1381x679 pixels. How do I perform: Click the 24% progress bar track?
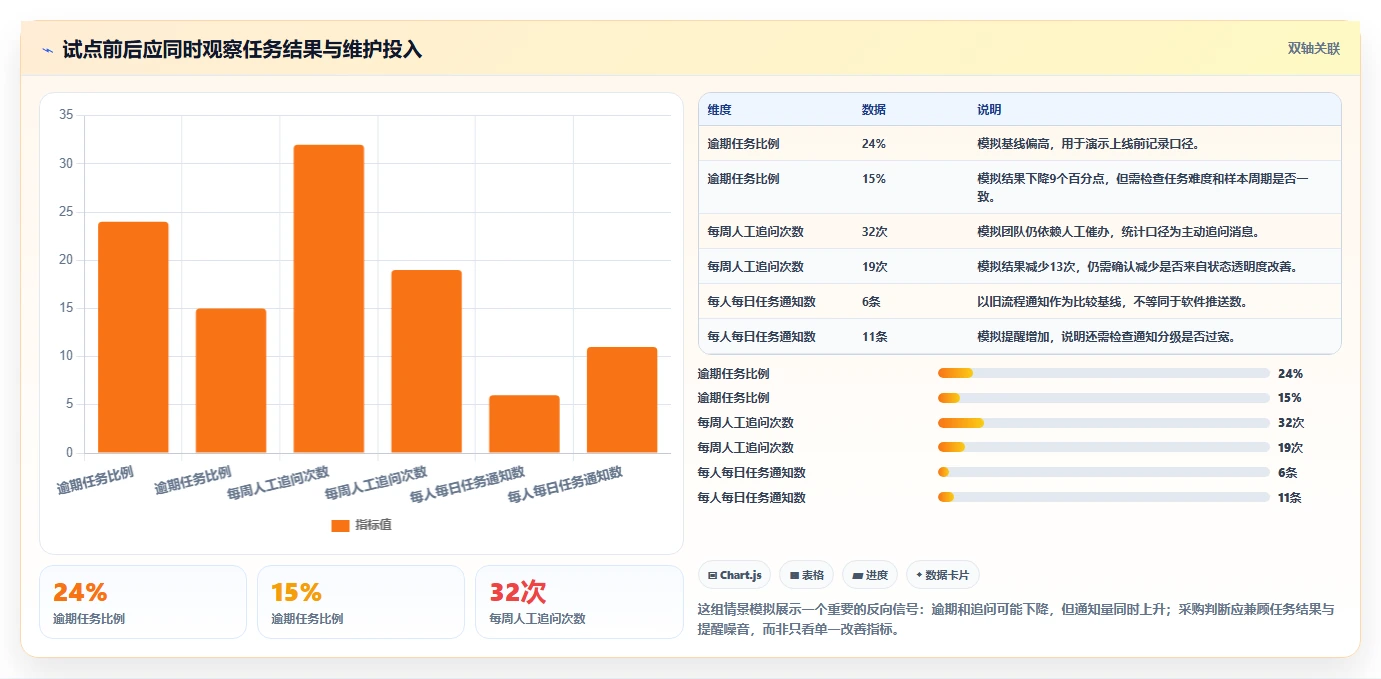tap(1104, 373)
